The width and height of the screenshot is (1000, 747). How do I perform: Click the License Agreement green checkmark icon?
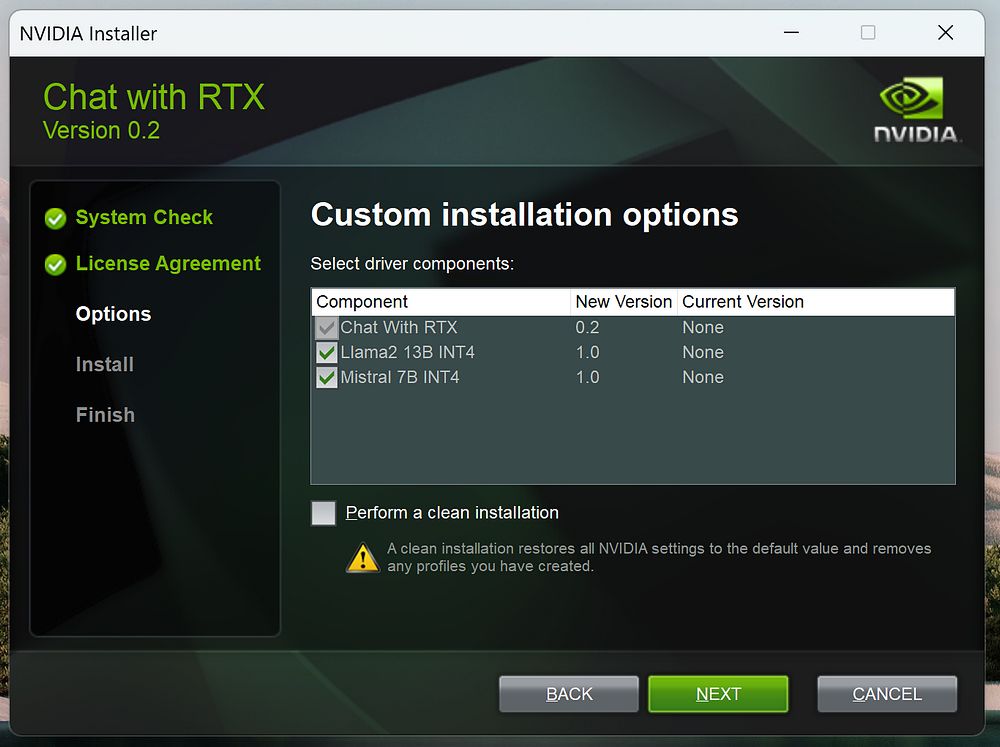tap(55, 264)
